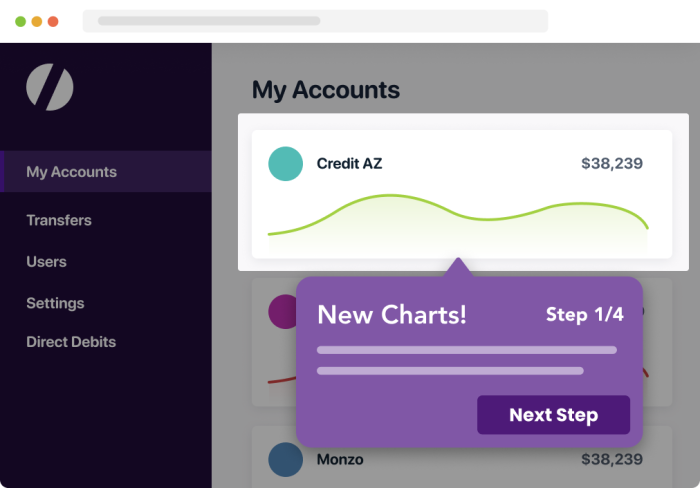Click the green window control dot
The width and height of the screenshot is (700, 488).
(x=21, y=21)
